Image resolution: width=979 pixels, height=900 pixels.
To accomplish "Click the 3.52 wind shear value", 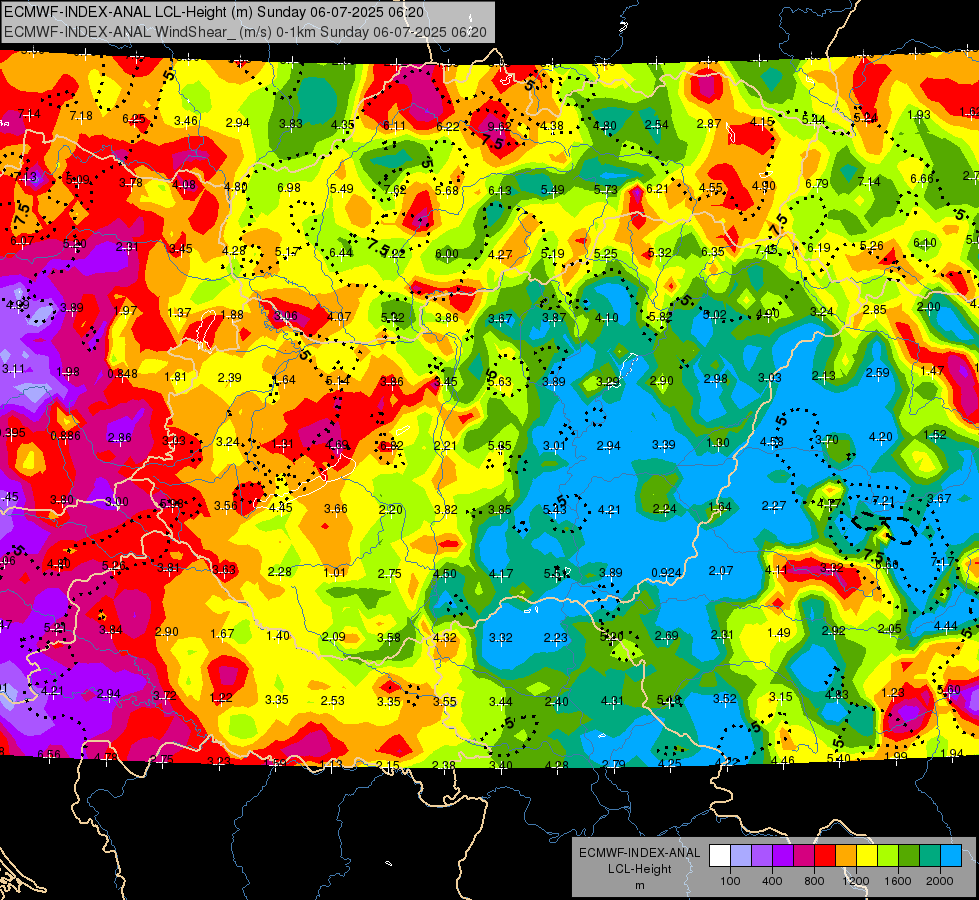I will coord(725,699).
